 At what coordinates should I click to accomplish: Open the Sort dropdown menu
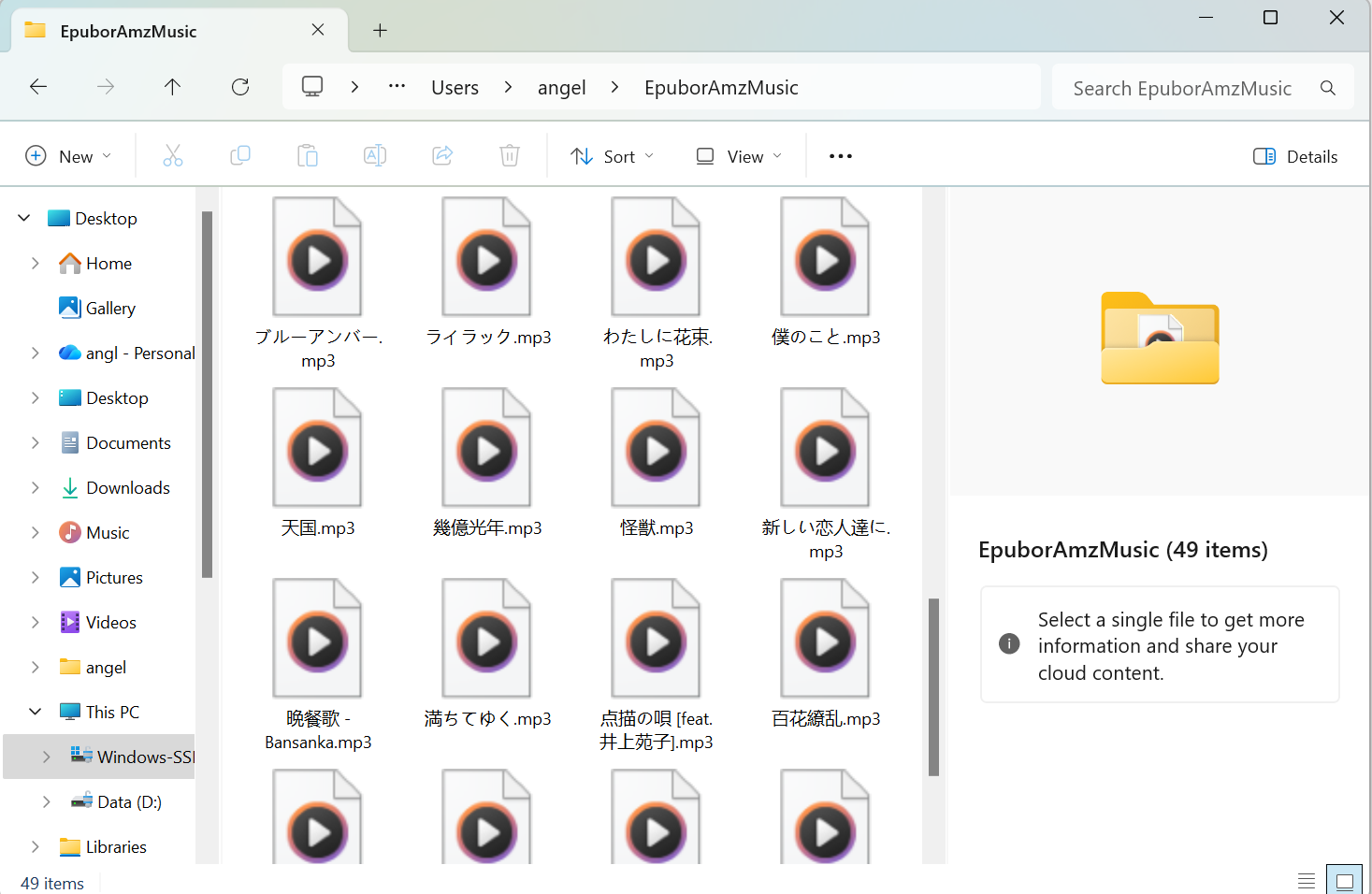coord(613,156)
